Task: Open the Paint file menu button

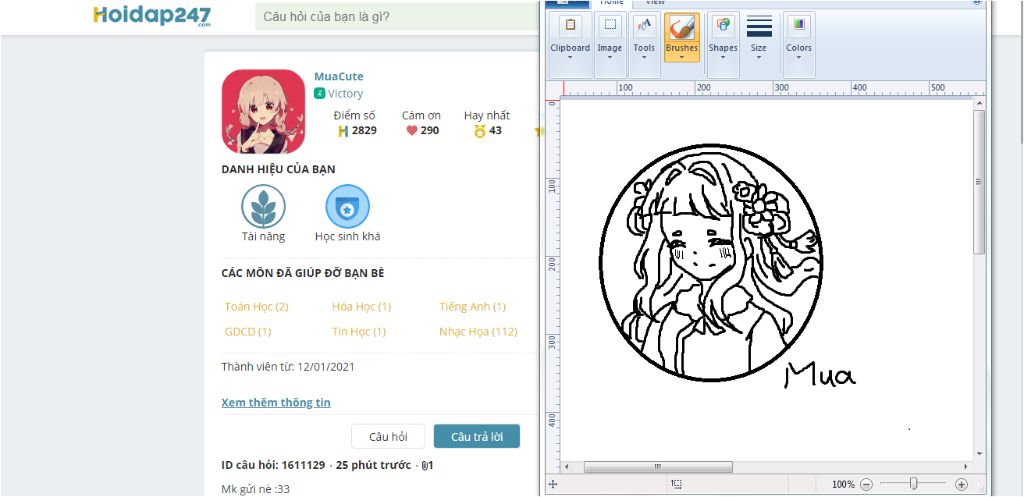Action: pos(567,3)
